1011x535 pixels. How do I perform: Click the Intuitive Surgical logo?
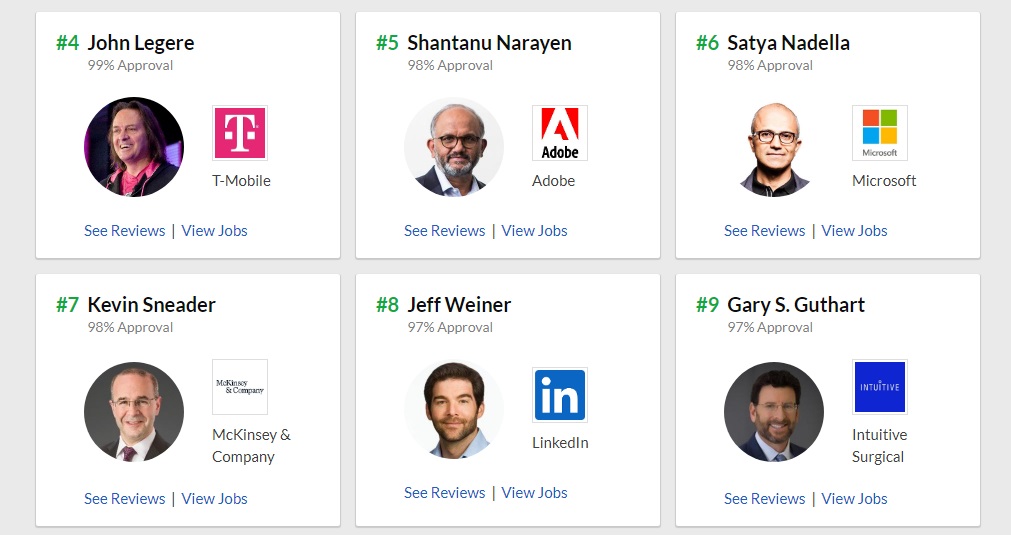[880, 387]
